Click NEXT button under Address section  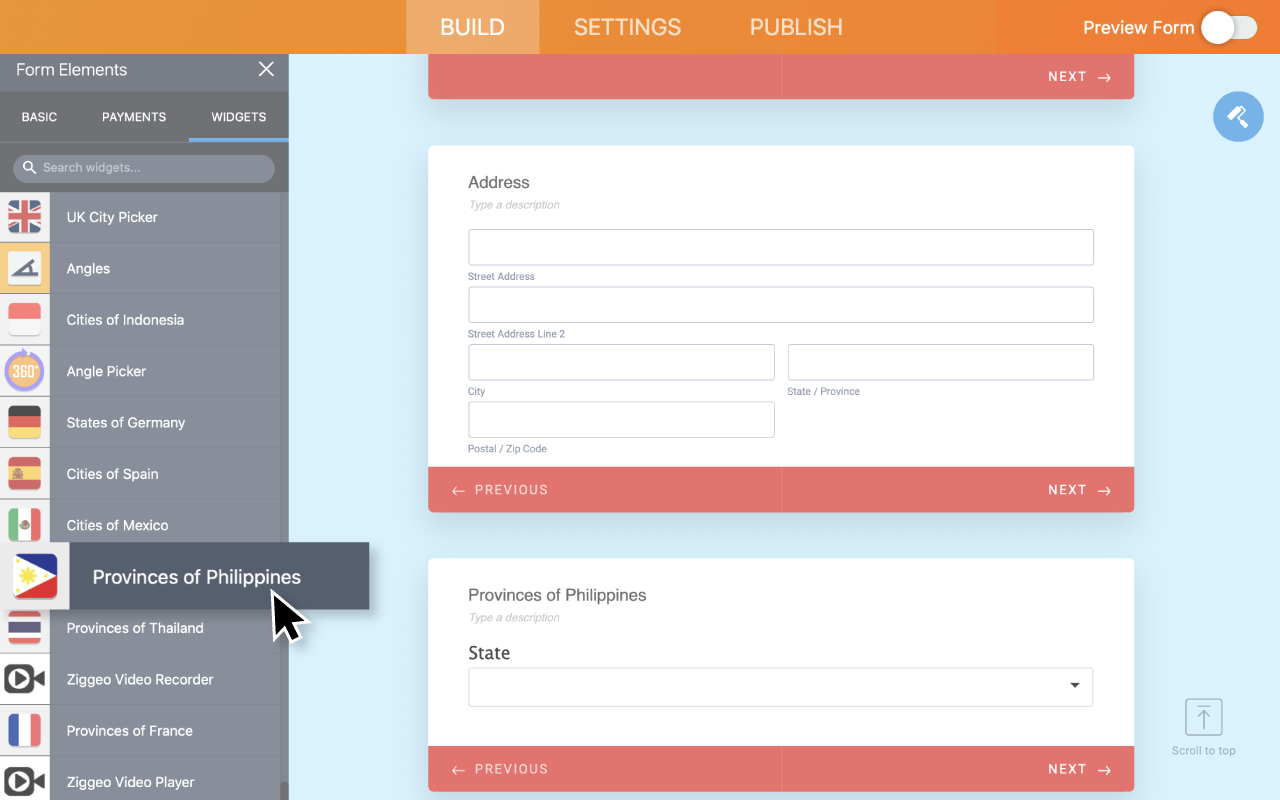[1079, 490]
